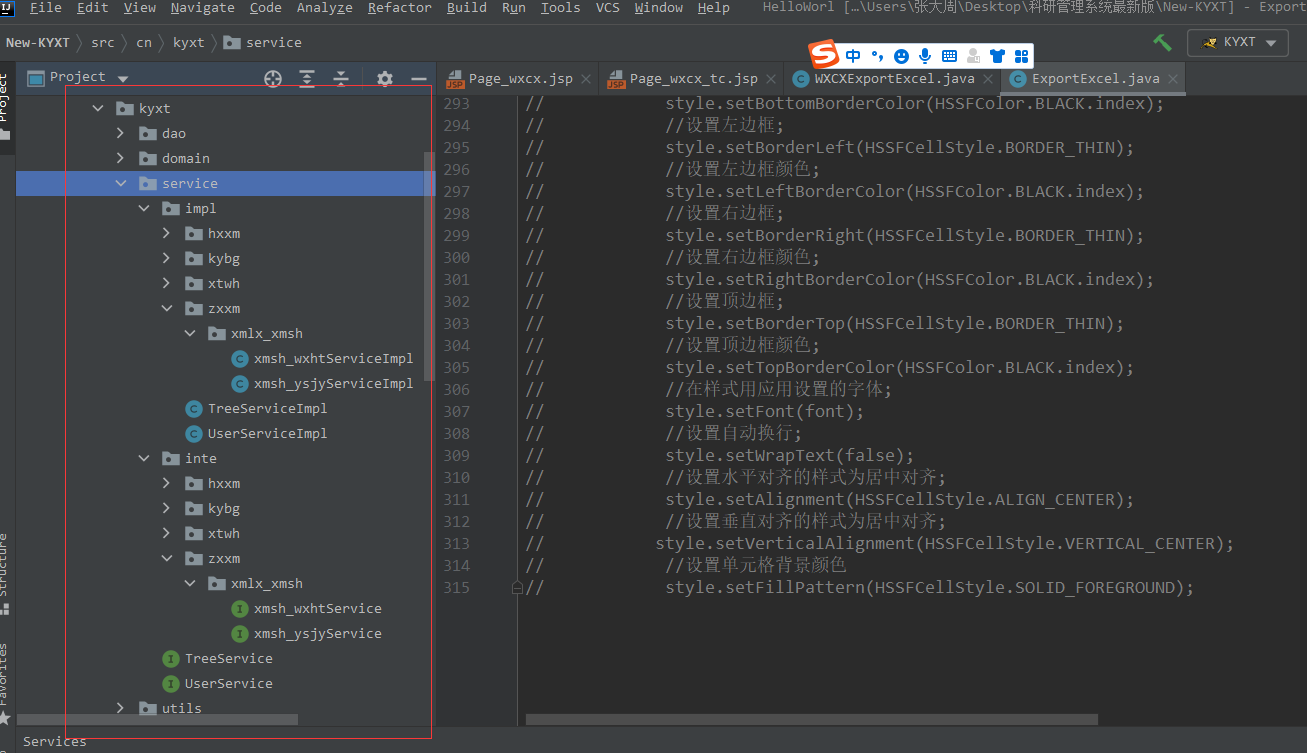Screen dimensions: 1307x753
Task: Click the Sogou input method logo
Action: coord(823,54)
